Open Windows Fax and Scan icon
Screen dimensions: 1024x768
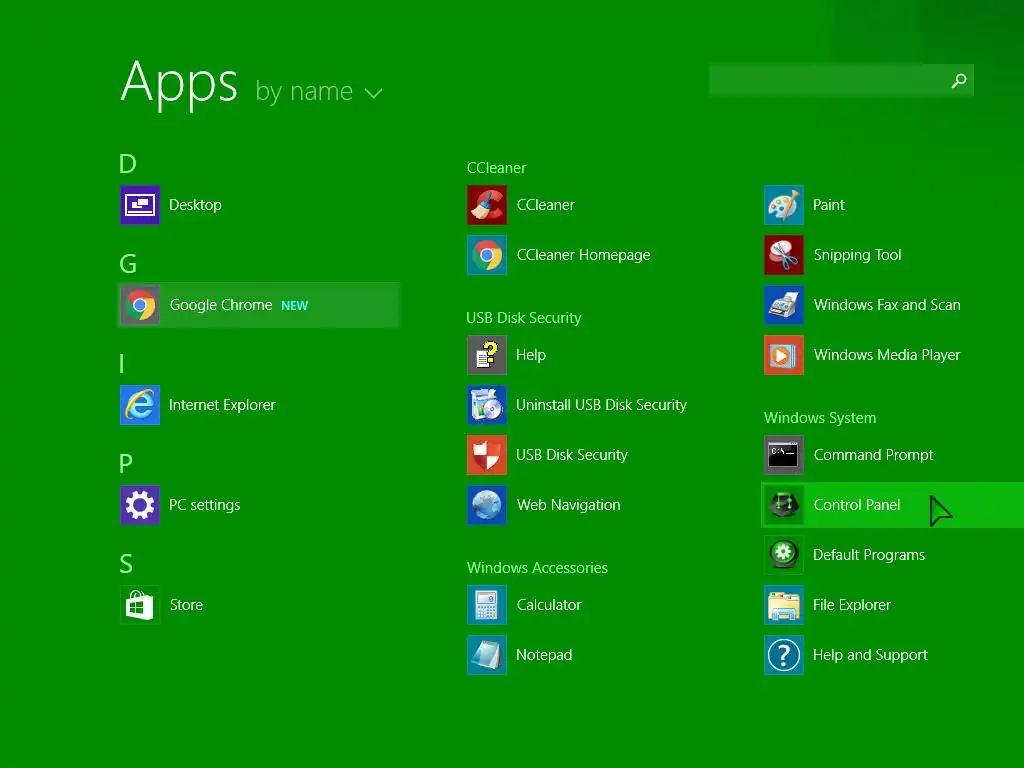784,305
